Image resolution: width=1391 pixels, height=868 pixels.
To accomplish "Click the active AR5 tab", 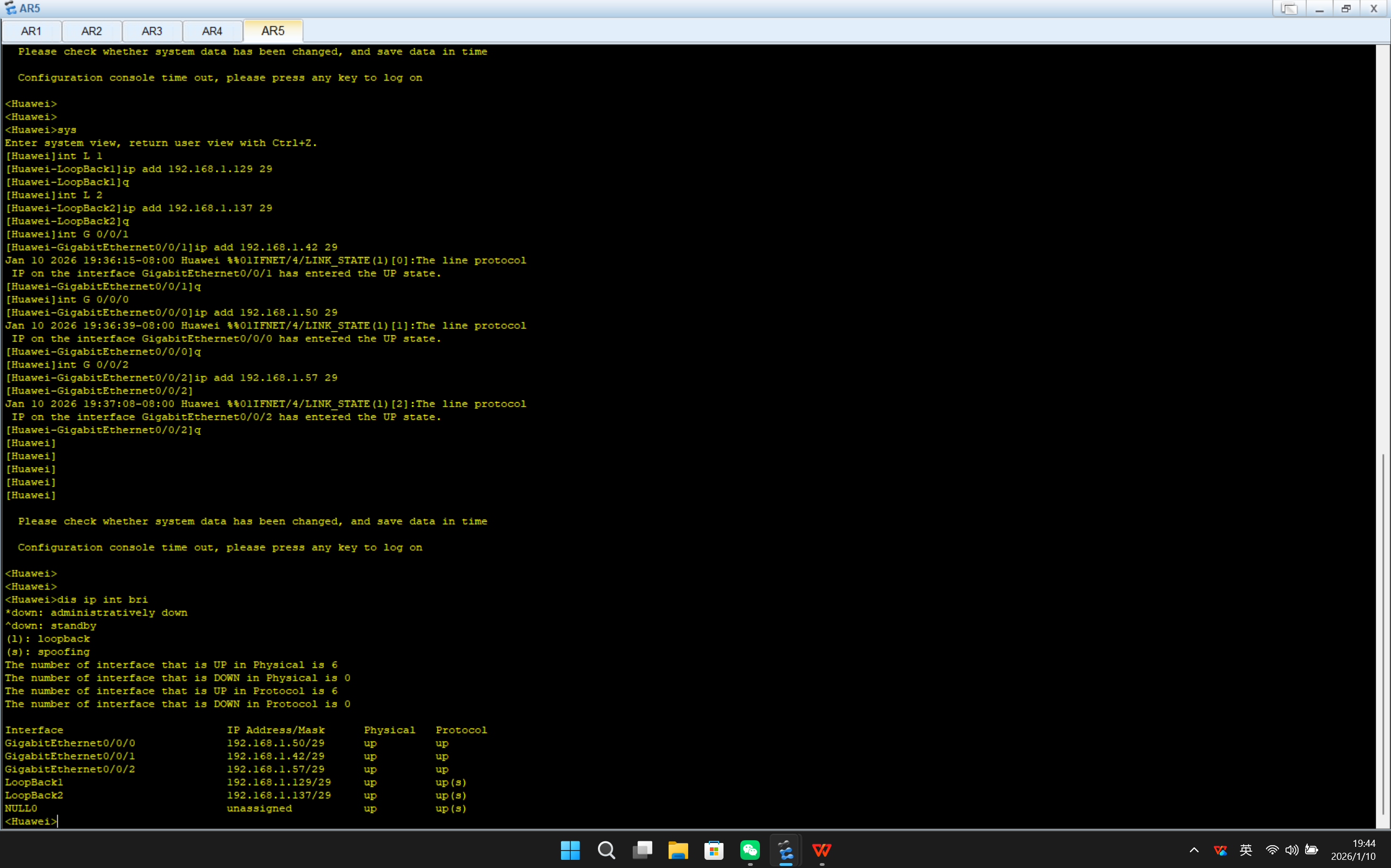I will pyautogui.click(x=273, y=31).
